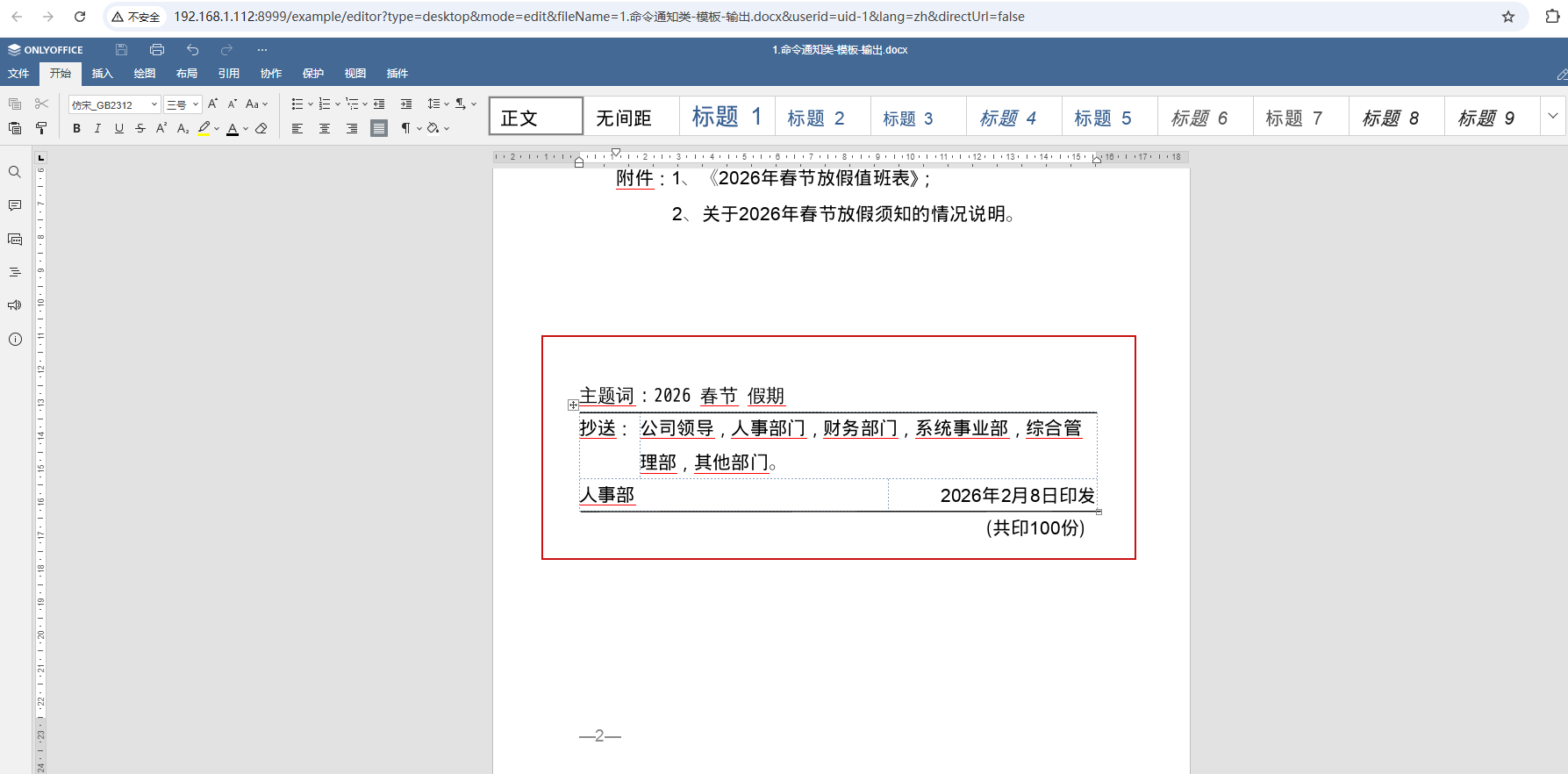
Task: Open the font size dropdown 三号
Action: point(183,104)
